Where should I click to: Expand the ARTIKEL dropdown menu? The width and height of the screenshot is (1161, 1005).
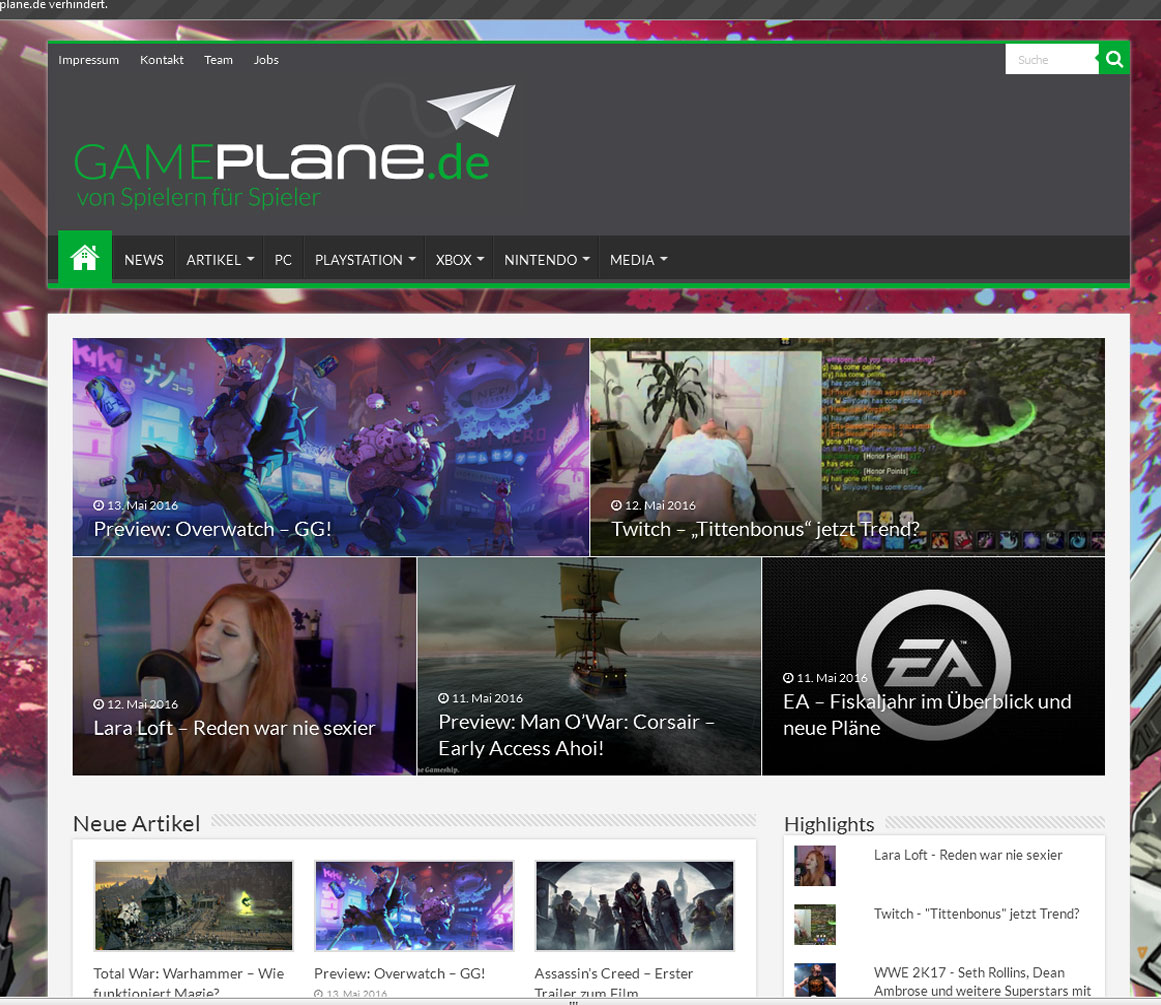click(220, 260)
